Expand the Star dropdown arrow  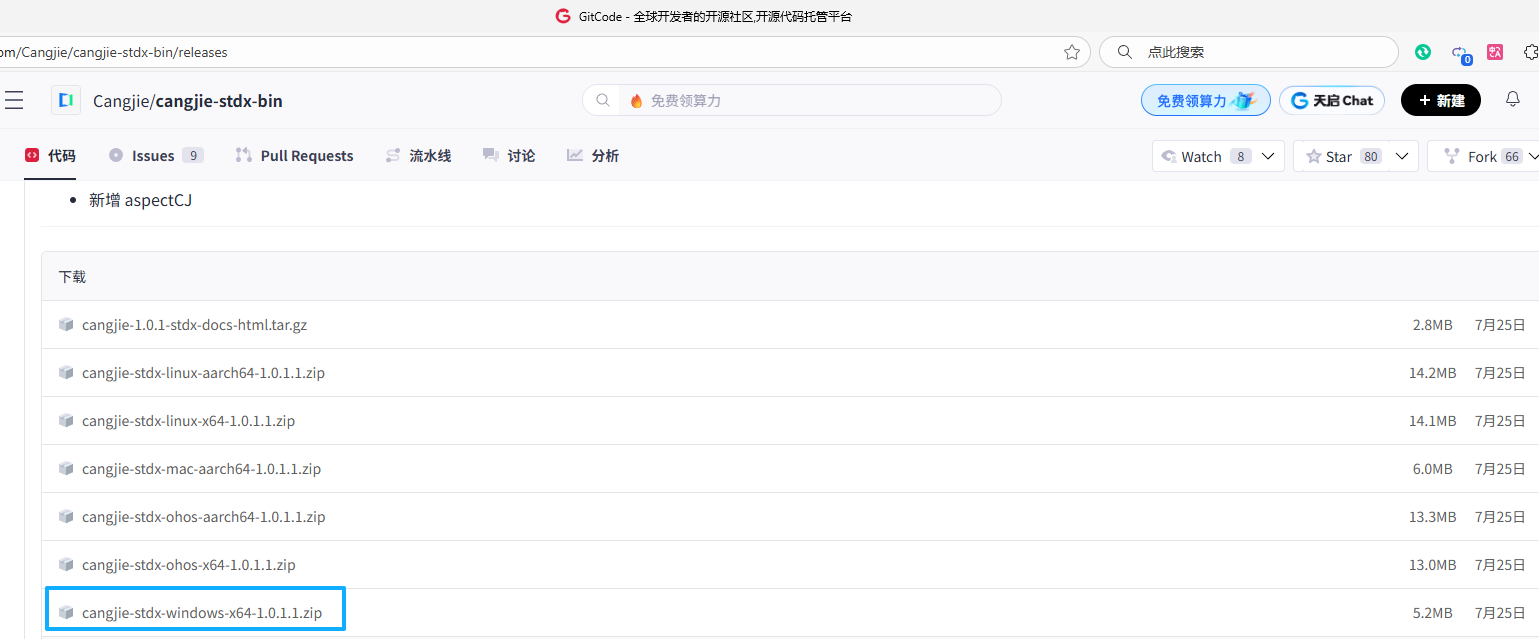point(1403,156)
